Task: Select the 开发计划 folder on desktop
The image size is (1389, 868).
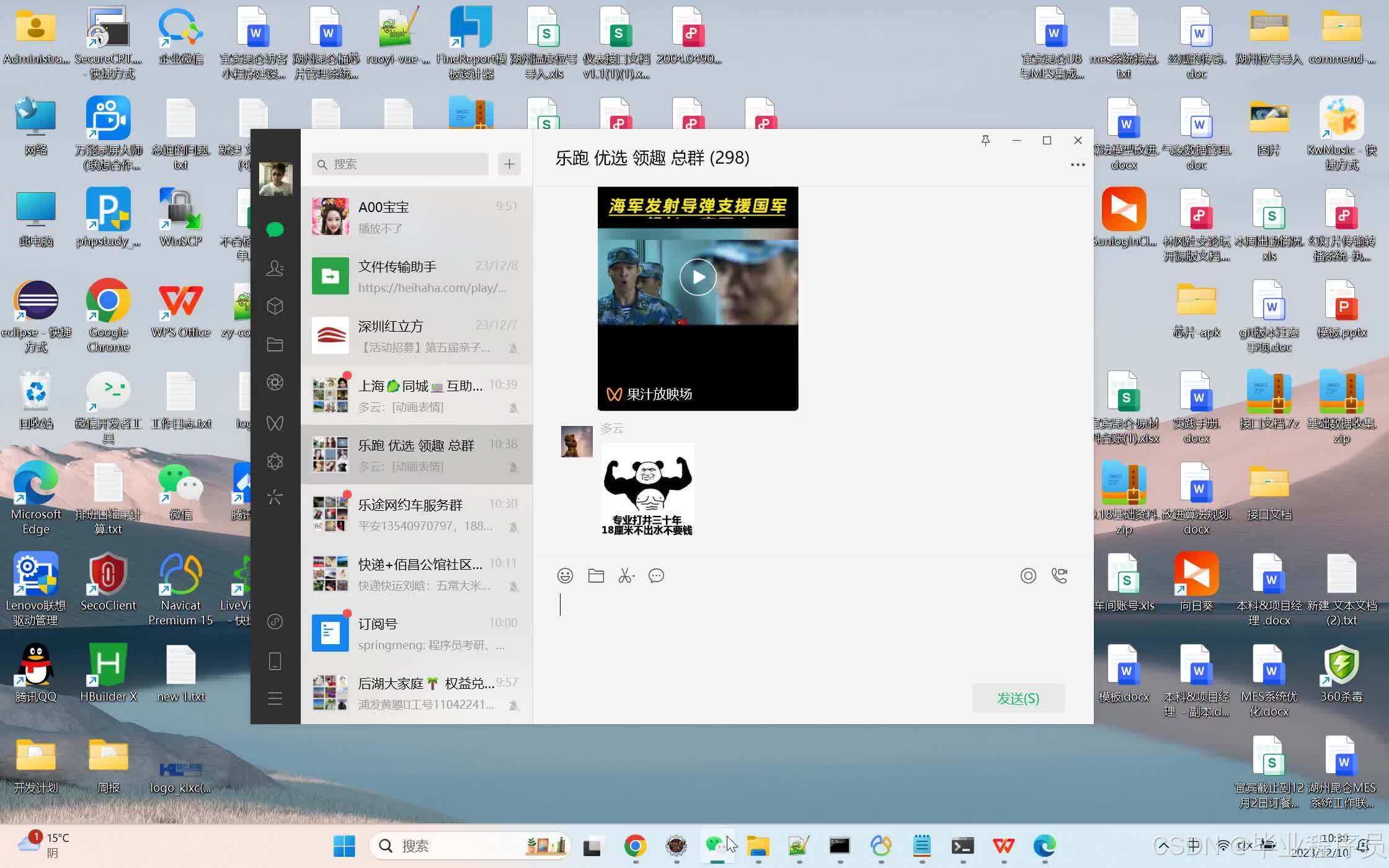Action: (36, 766)
